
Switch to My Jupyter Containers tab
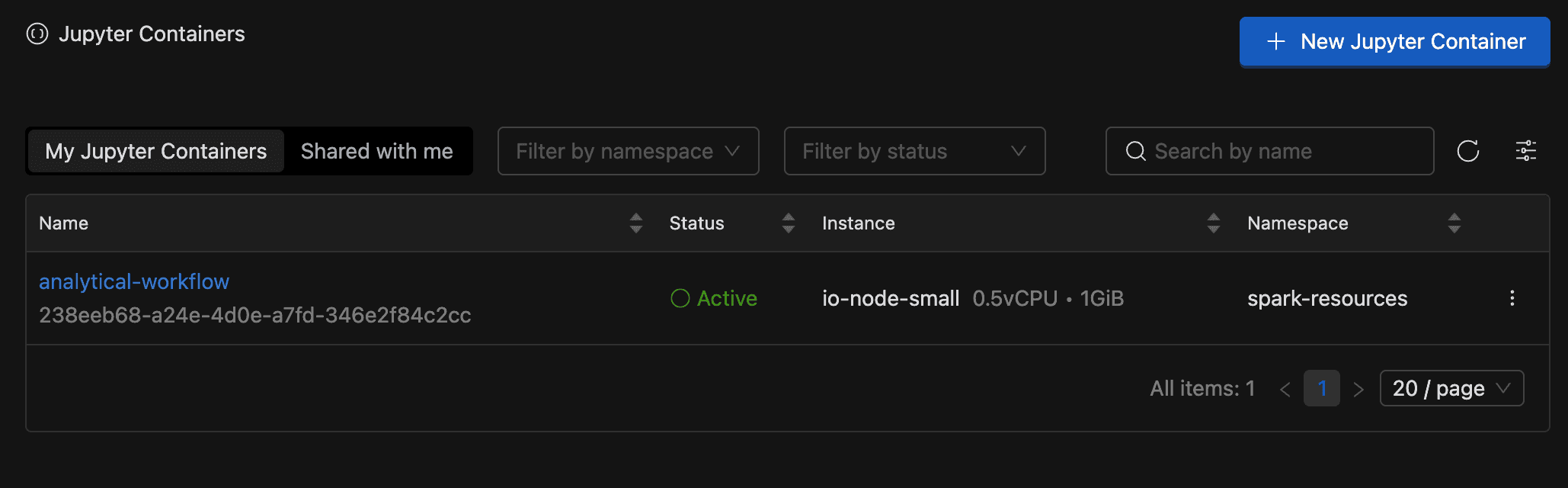click(x=156, y=151)
